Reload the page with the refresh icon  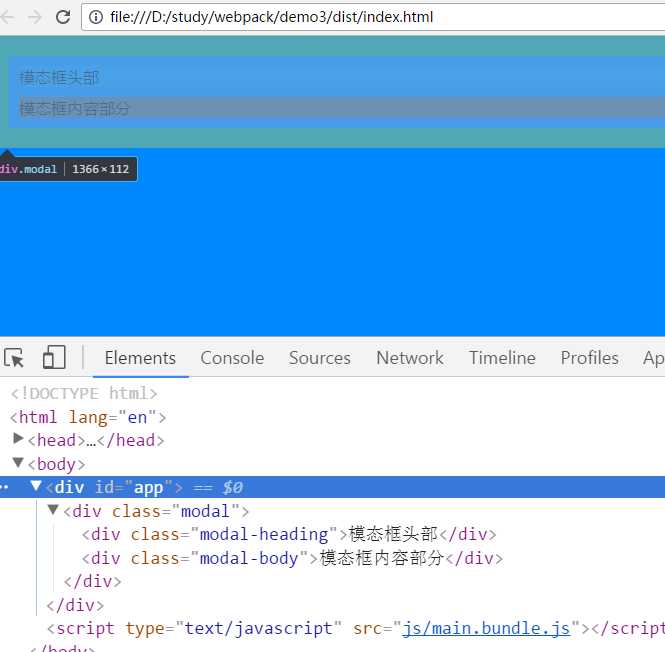pos(63,17)
